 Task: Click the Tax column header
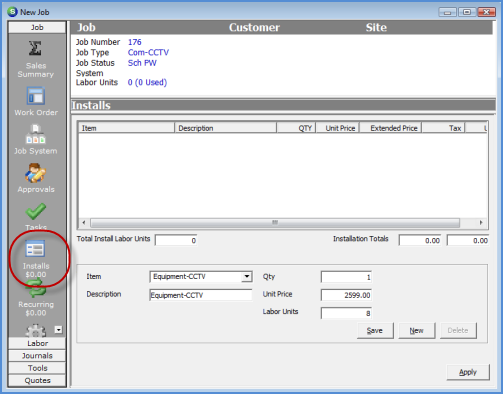444,128
